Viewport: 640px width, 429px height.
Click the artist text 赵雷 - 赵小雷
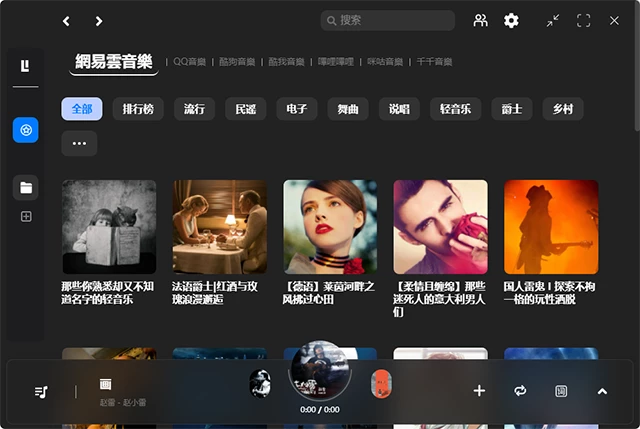click(x=123, y=402)
